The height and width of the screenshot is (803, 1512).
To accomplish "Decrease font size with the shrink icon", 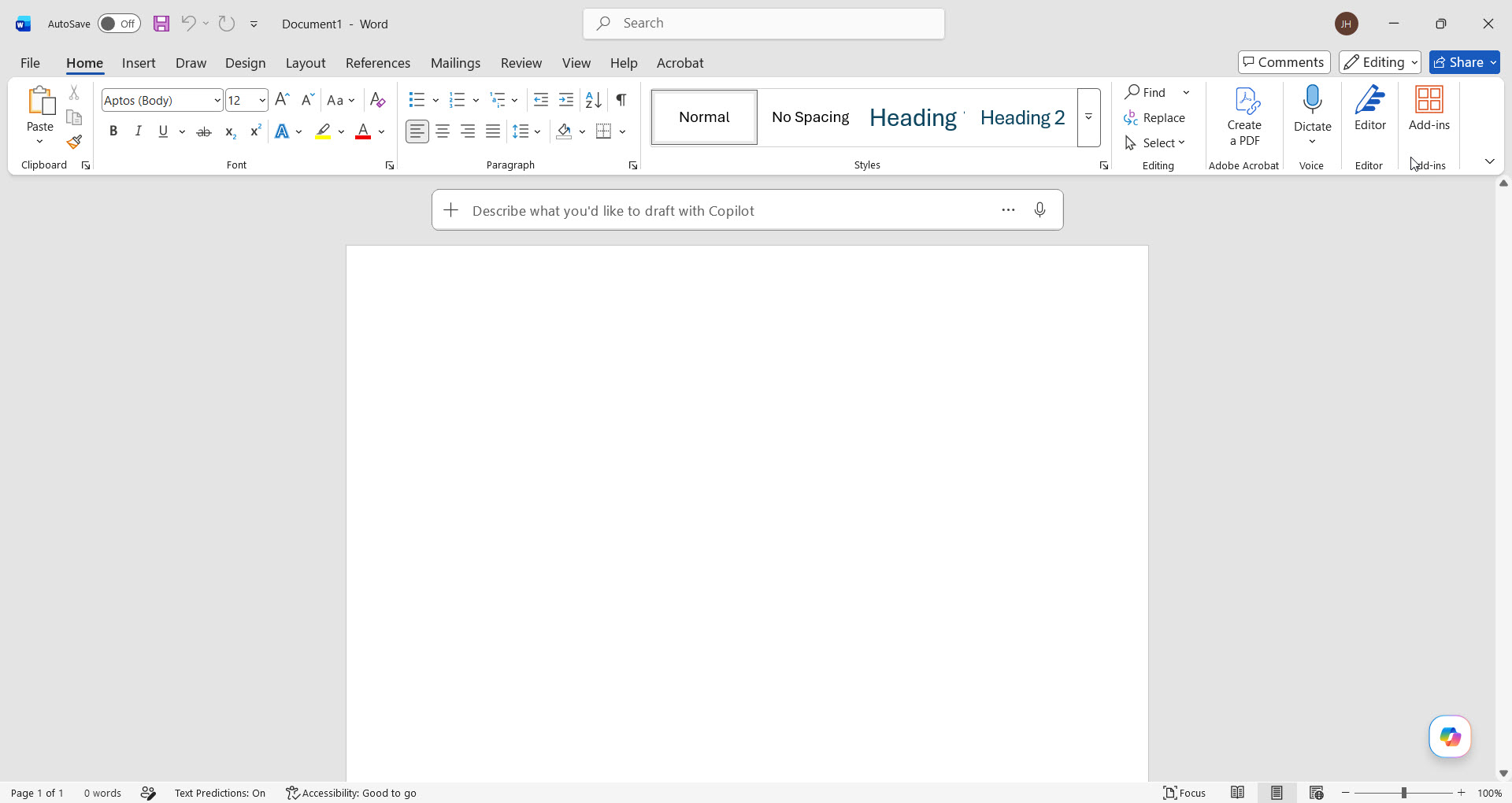I will 308,100.
